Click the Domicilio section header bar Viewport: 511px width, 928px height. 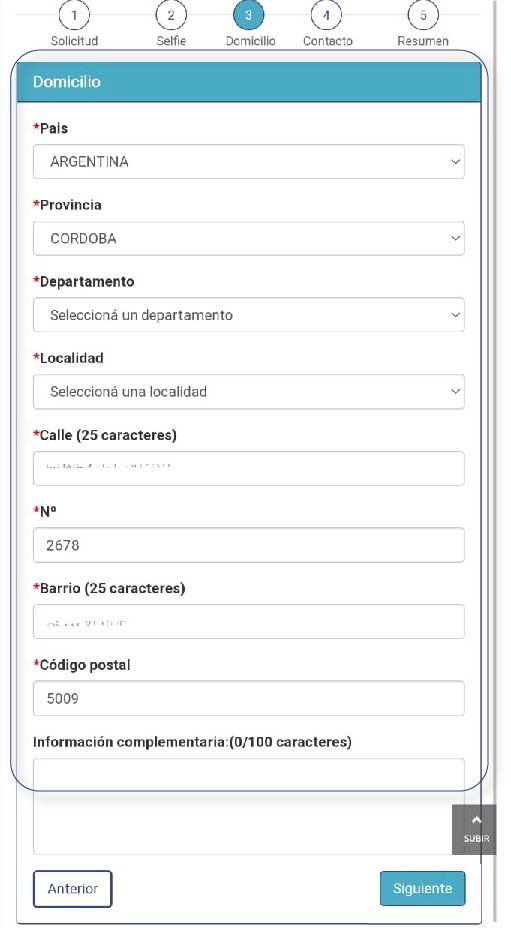[249, 82]
